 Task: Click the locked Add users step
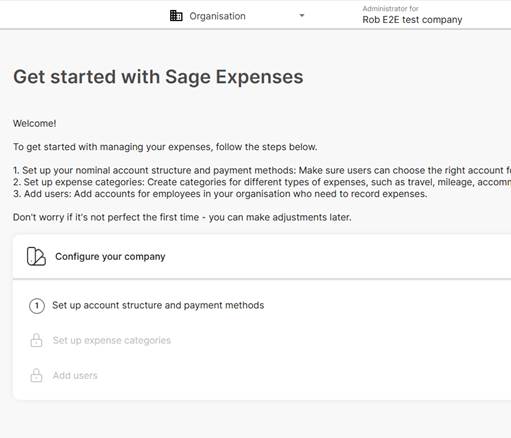click(x=75, y=376)
